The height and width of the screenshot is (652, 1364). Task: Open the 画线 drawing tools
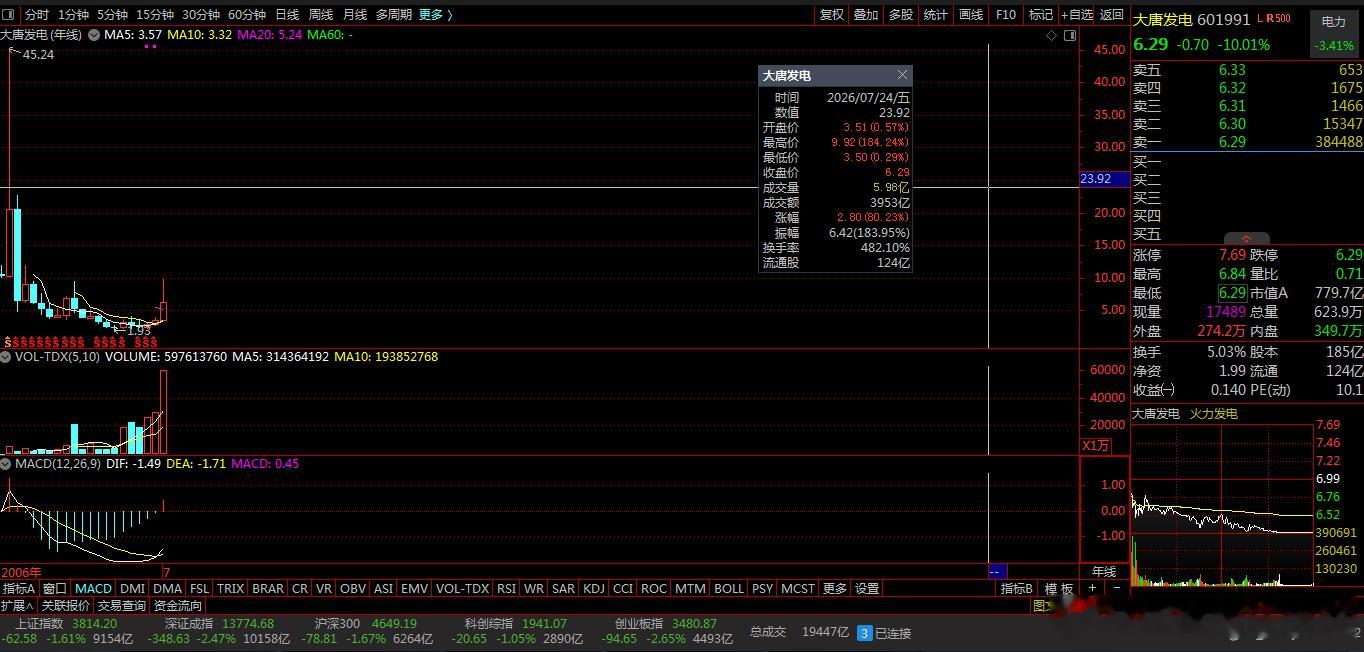[x=971, y=15]
